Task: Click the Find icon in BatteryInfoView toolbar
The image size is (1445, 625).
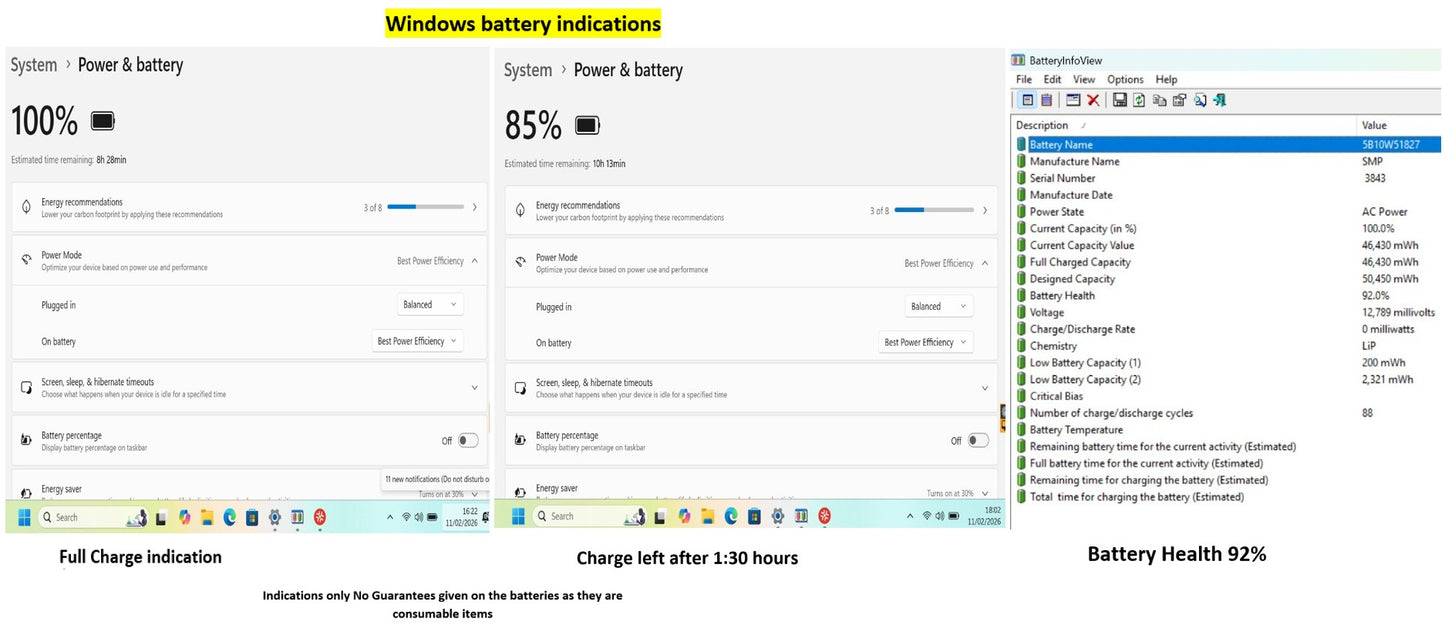Action: pos(1200,100)
